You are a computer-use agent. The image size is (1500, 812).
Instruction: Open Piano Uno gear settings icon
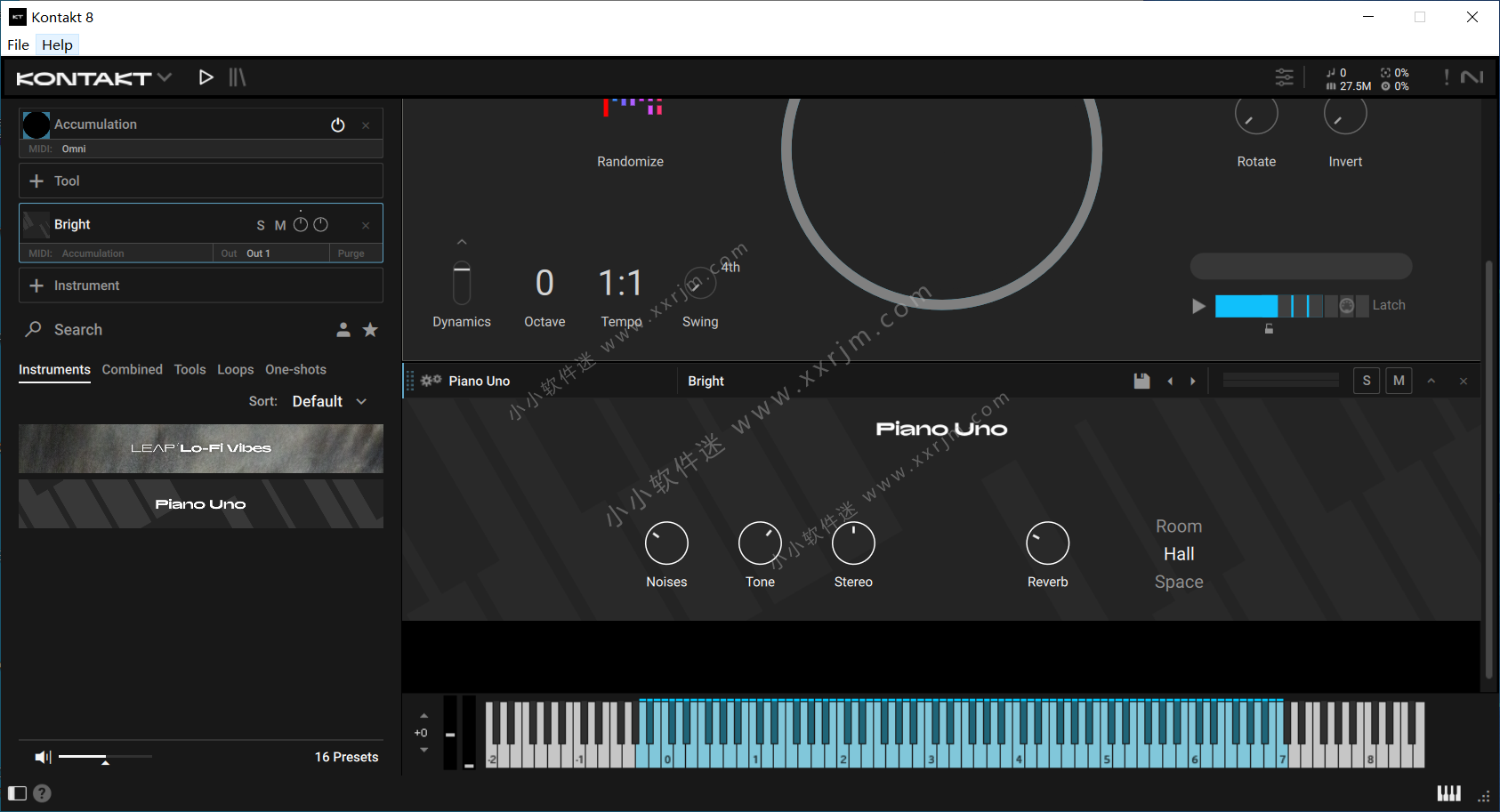point(431,381)
